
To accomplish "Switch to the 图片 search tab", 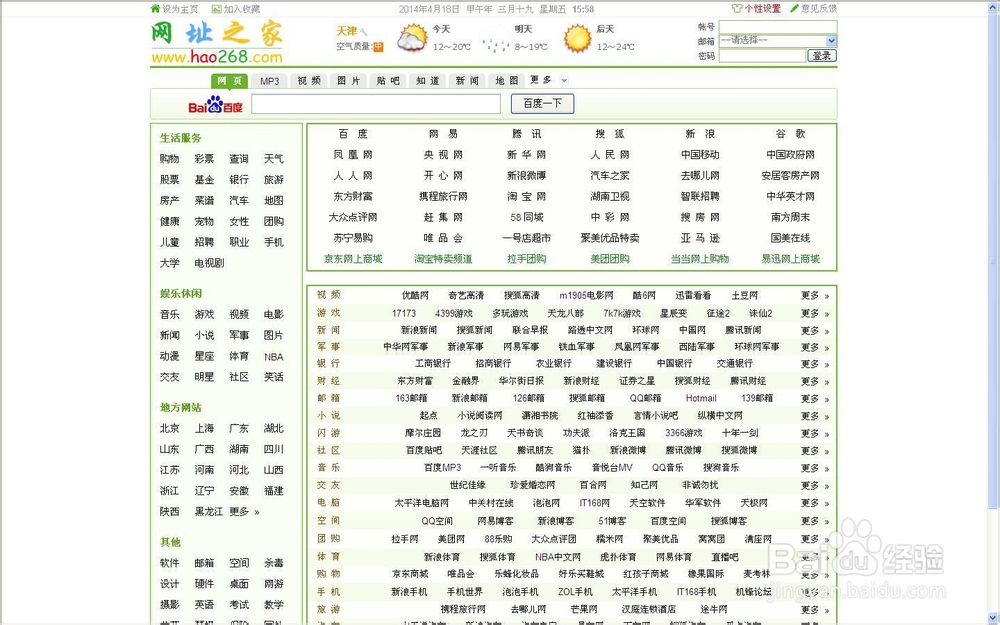I will point(349,81).
